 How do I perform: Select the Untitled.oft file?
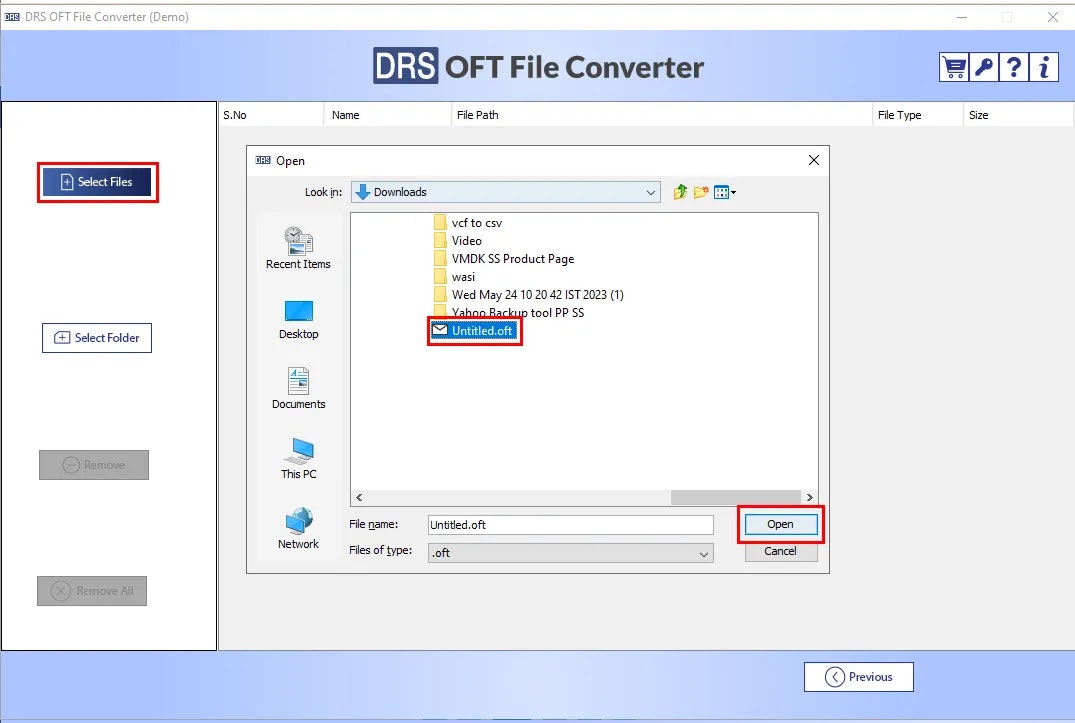(x=474, y=330)
